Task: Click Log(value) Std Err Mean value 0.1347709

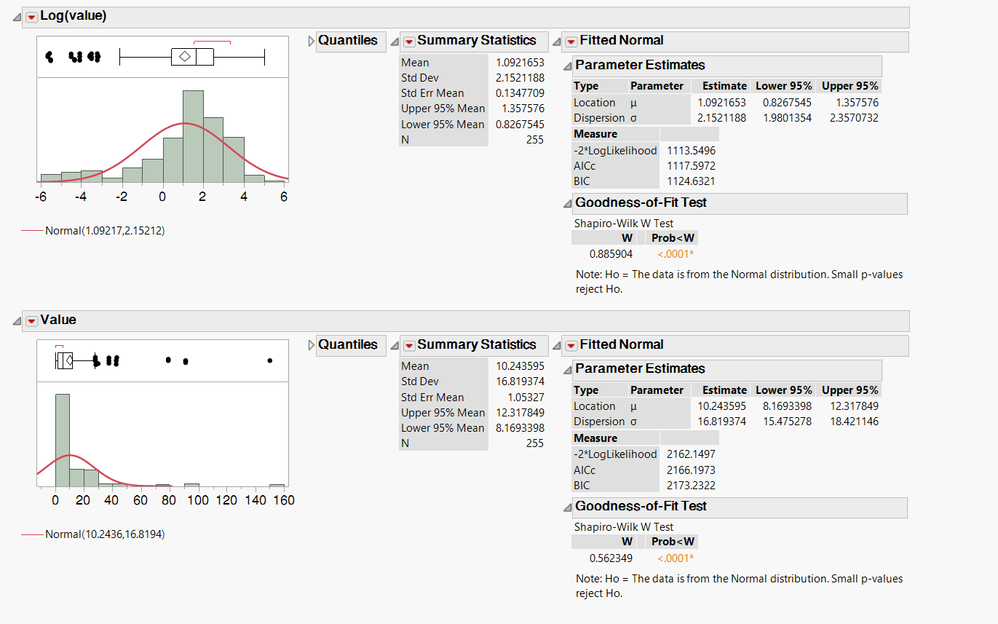Action: pyautogui.click(x=520, y=93)
